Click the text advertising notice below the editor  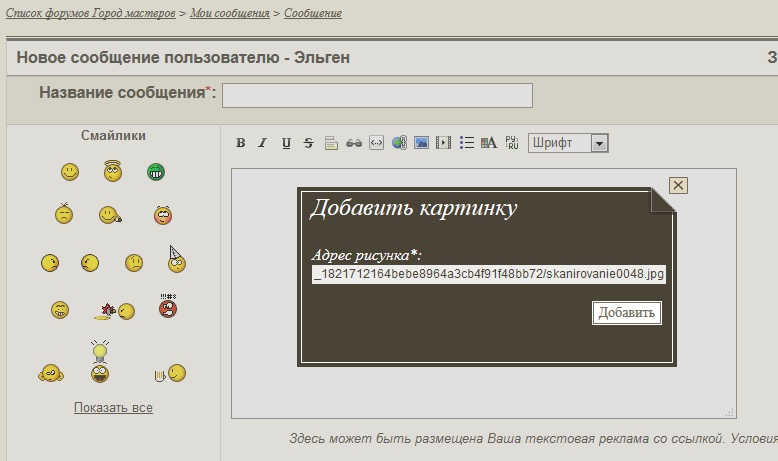(533, 439)
